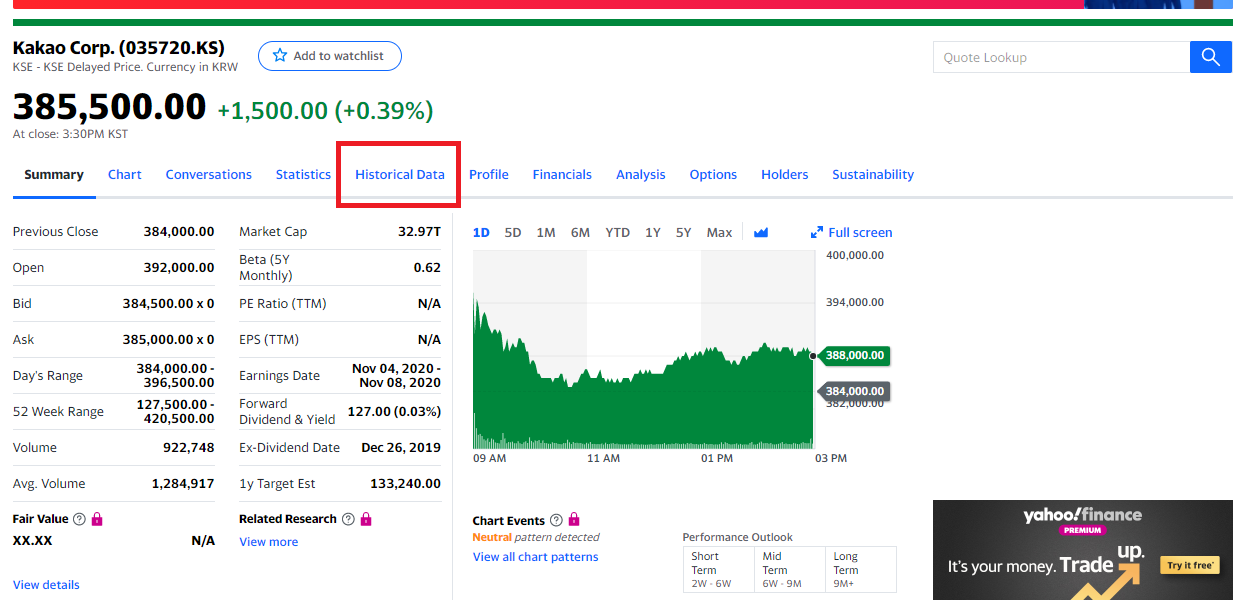Select the 6M chart range
This screenshot has height=601, width=1251.
[x=580, y=232]
